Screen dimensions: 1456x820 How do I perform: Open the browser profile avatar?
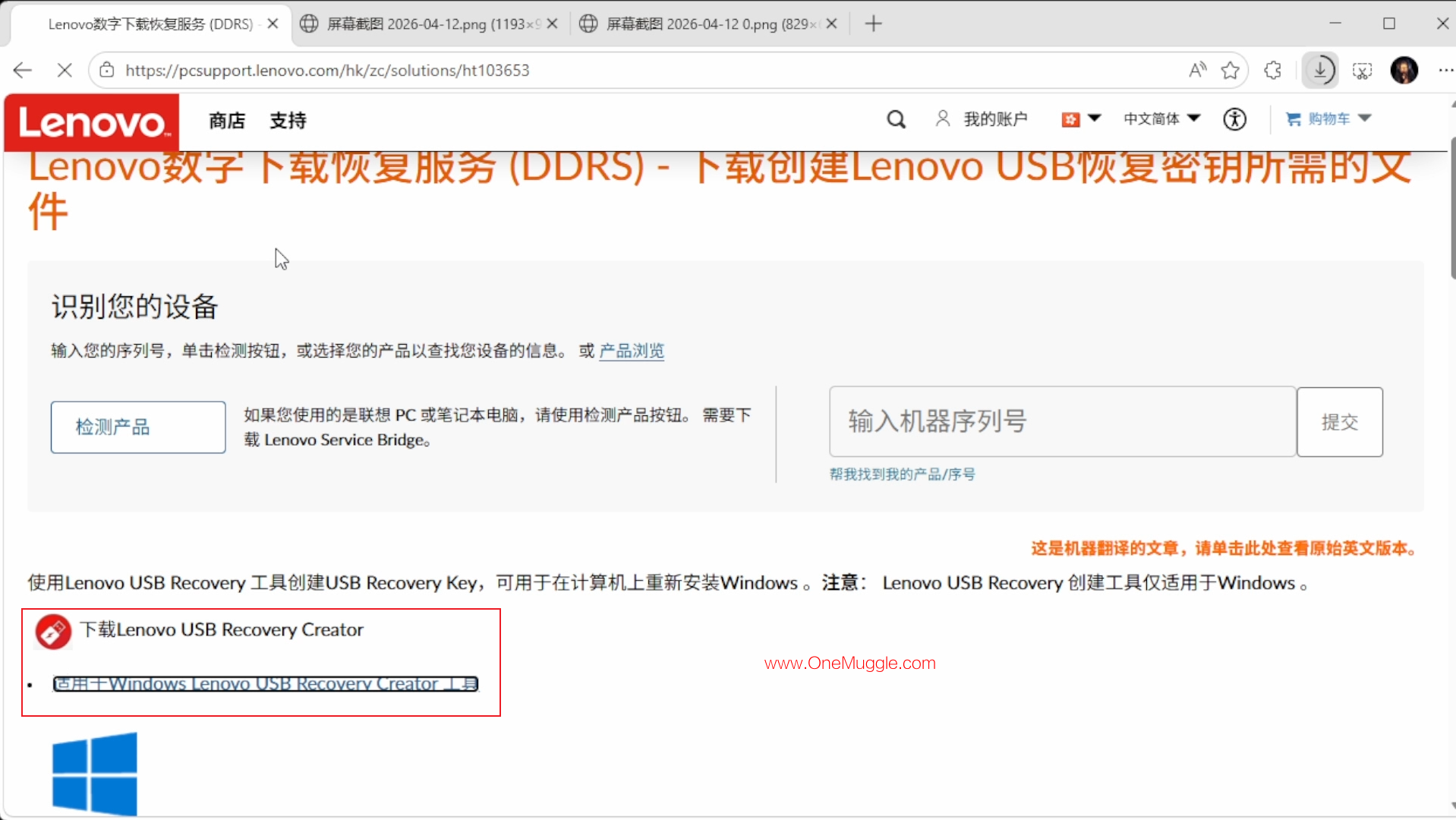point(1404,71)
